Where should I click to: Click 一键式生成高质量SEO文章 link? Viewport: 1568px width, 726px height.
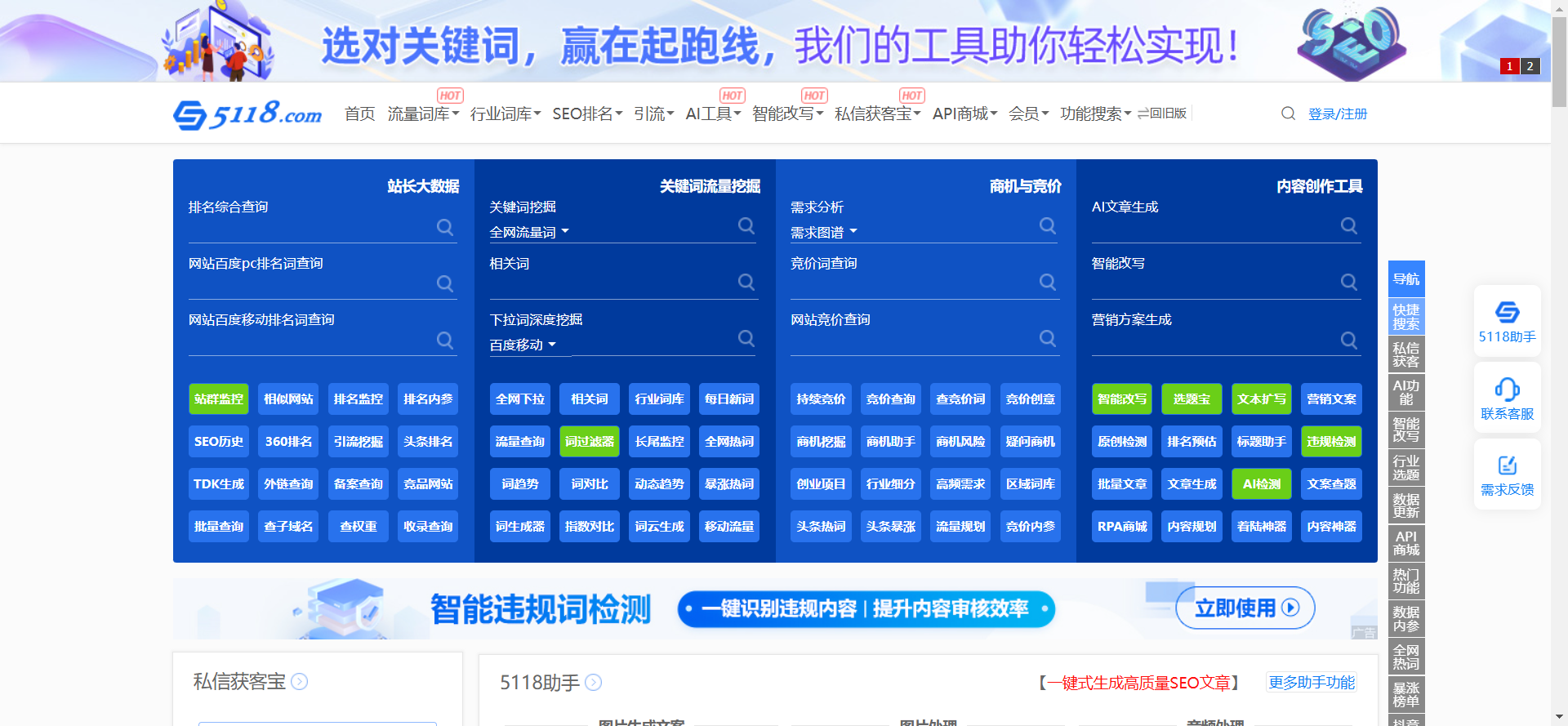tap(1138, 683)
